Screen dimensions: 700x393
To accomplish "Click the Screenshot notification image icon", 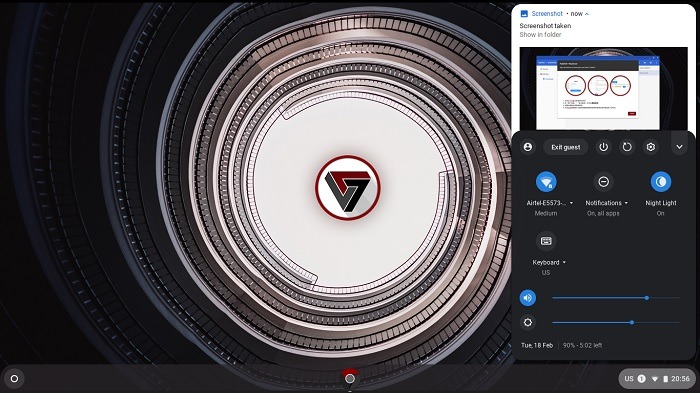I will [x=525, y=14].
